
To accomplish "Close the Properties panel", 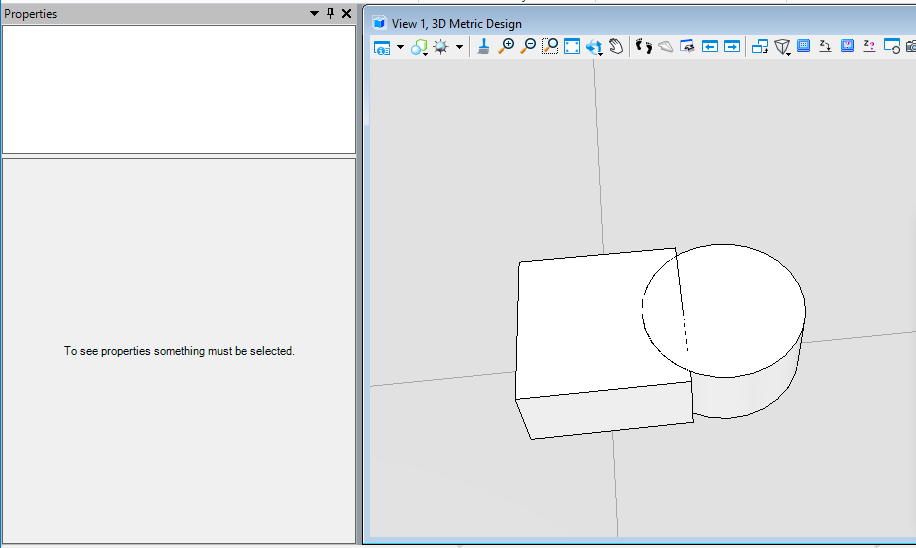I will [346, 13].
